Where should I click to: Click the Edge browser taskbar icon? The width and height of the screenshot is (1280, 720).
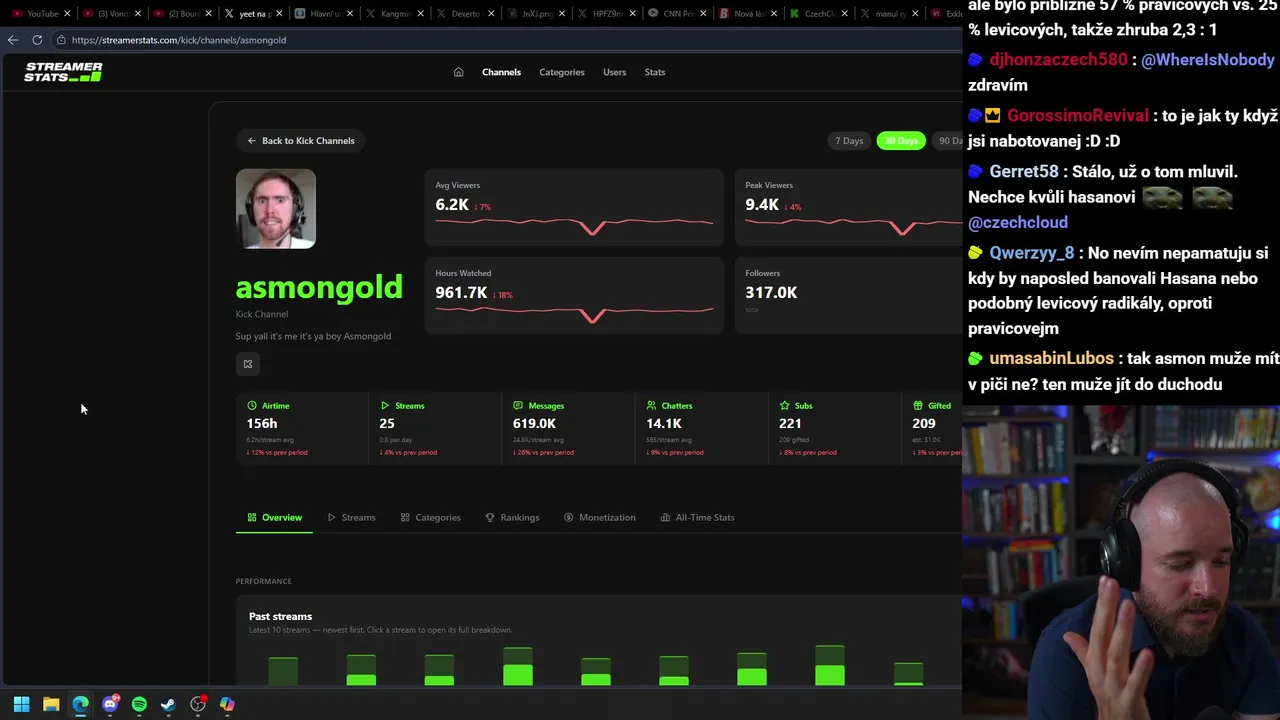click(x=80, y=704)
